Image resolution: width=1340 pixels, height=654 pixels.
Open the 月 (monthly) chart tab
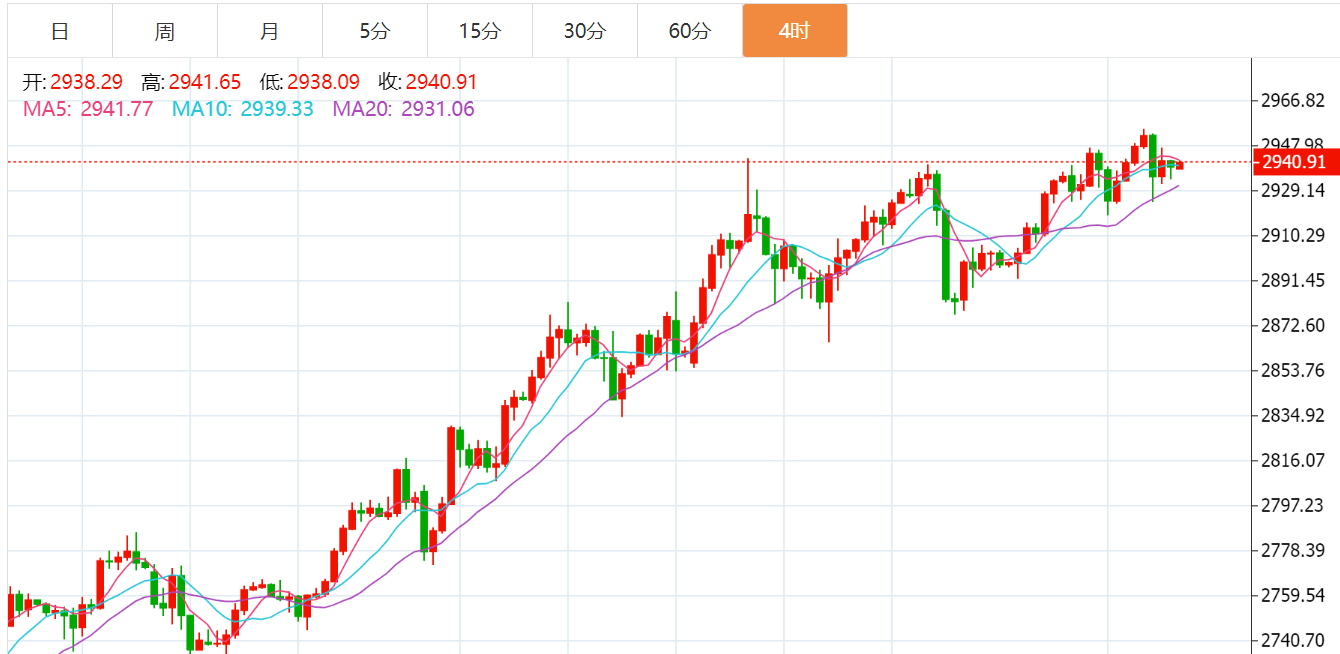(270, 31)
